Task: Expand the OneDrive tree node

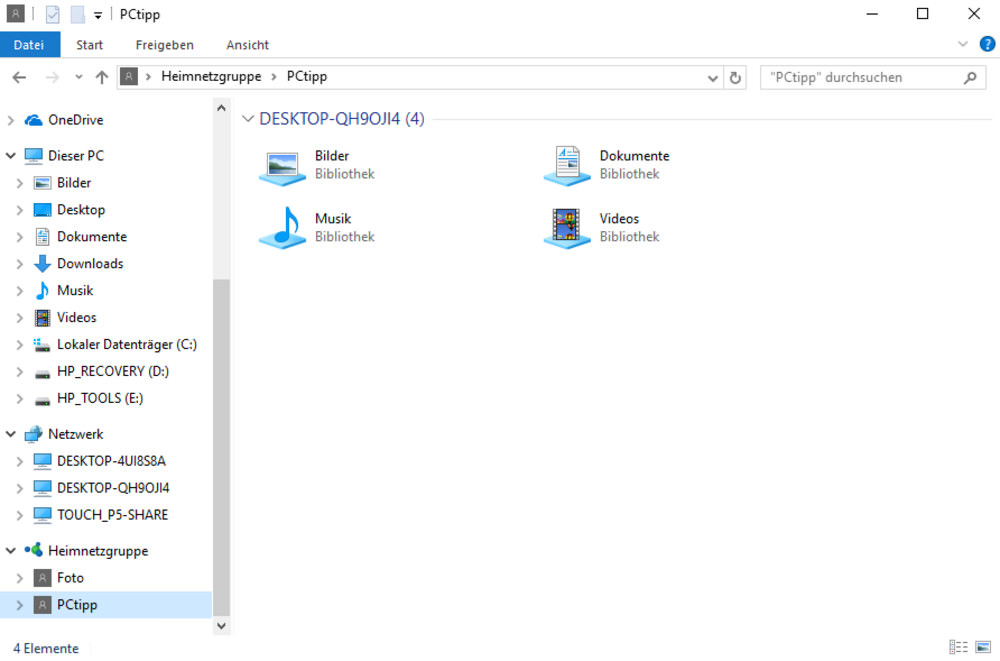Action: tap(11, 120)
